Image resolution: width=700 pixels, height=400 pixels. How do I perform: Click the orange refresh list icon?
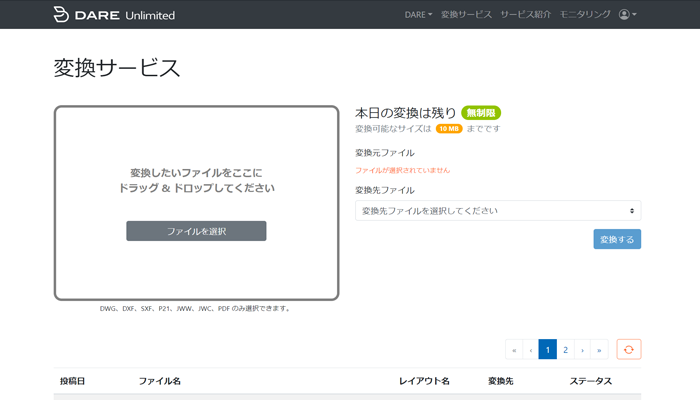click(629, 349)
